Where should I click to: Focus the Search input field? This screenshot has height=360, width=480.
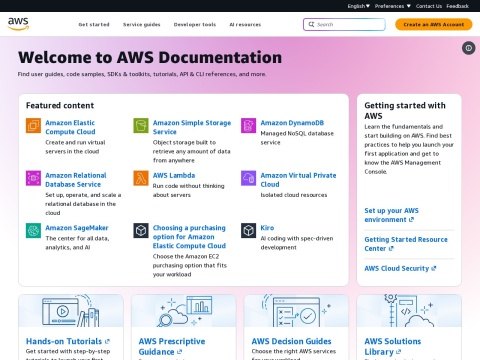(344, 24)
